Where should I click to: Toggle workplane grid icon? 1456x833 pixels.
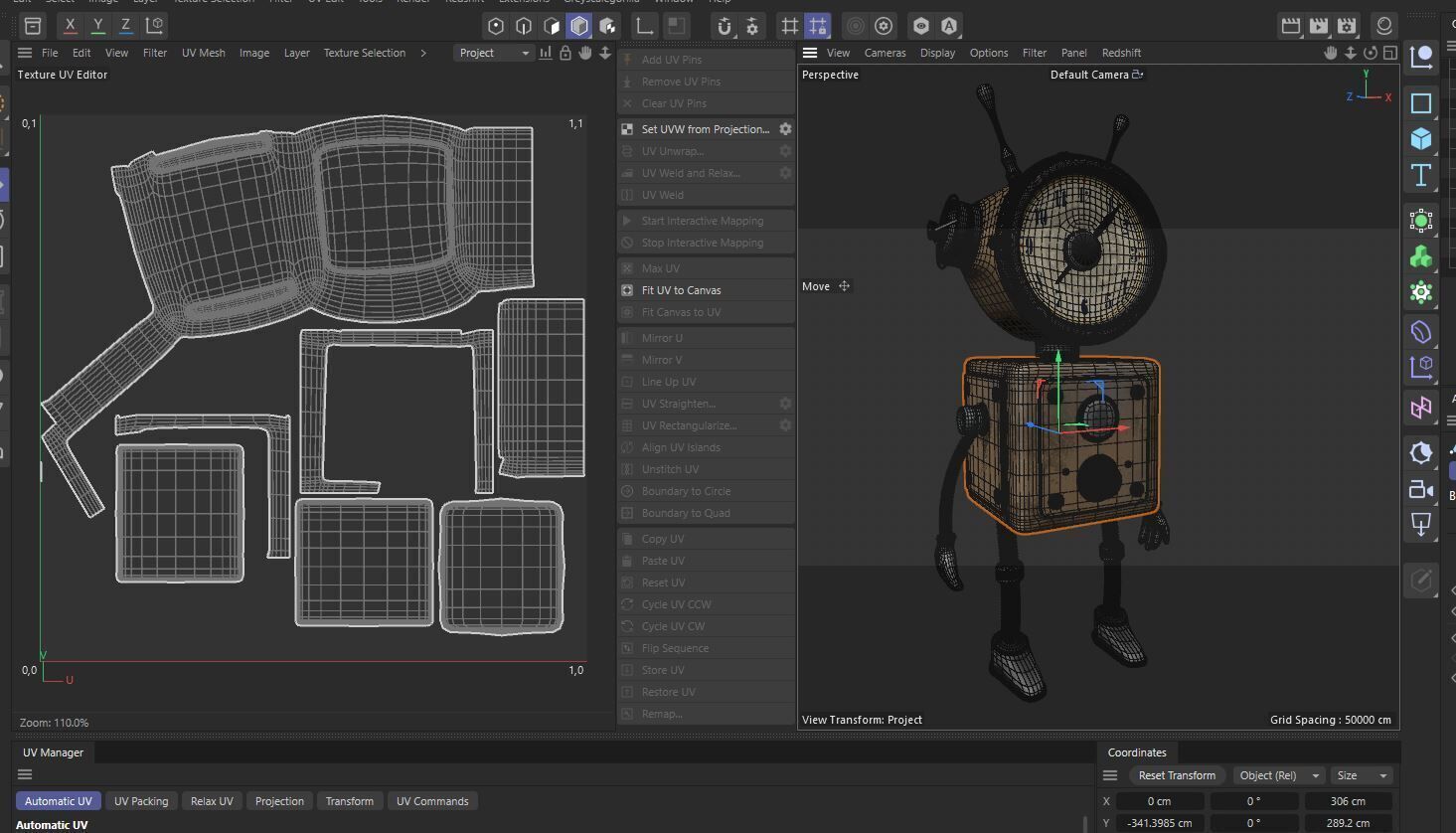790,26
